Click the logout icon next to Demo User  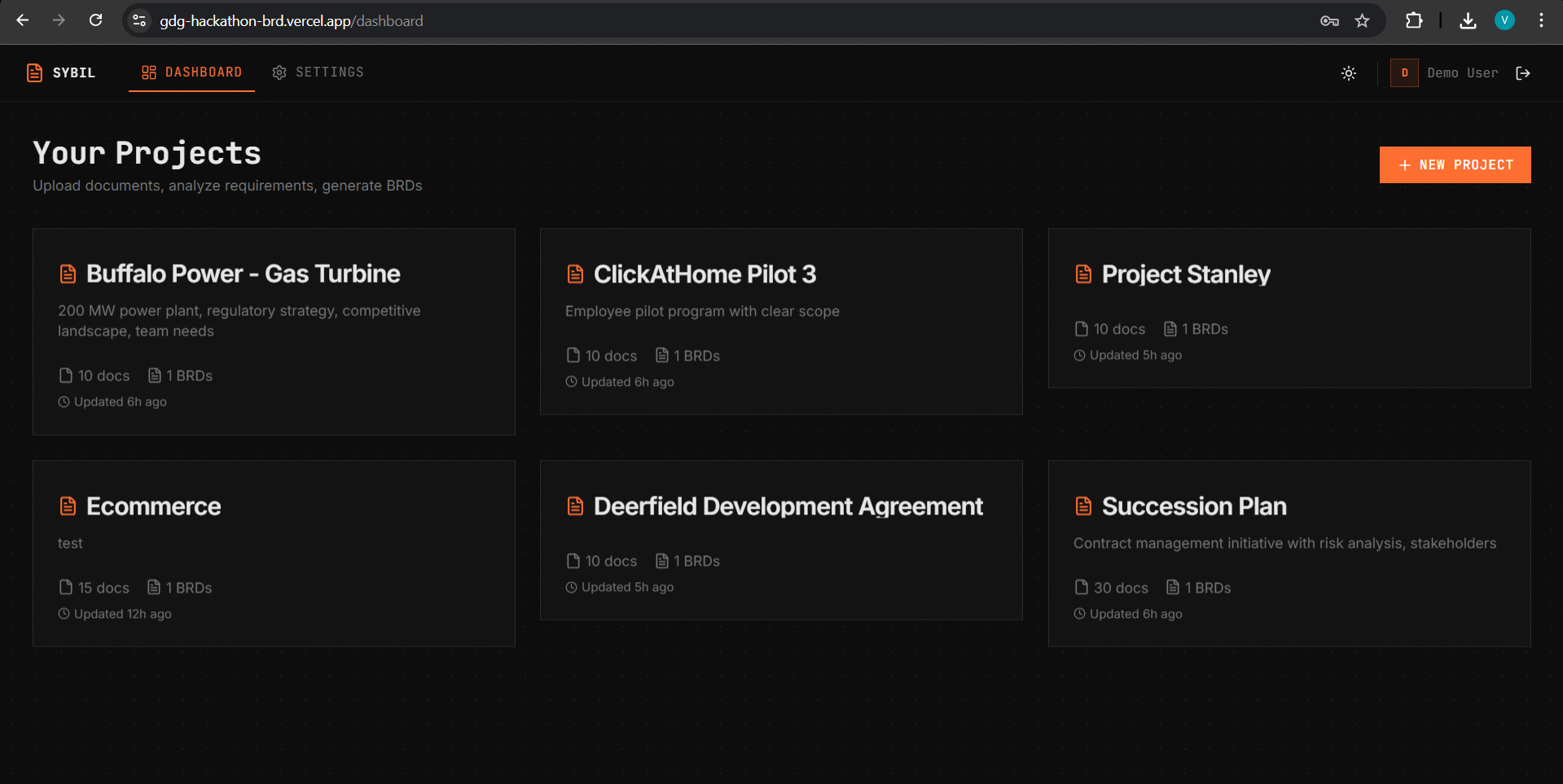1523,73
